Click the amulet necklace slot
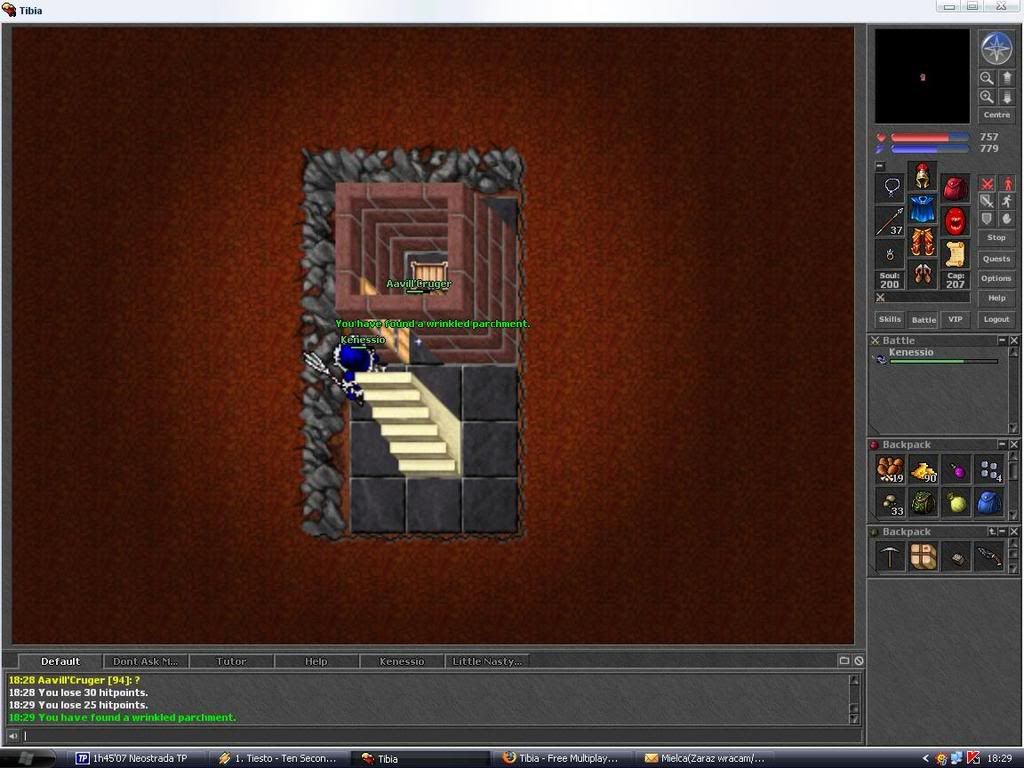 [x=890, y=188]
